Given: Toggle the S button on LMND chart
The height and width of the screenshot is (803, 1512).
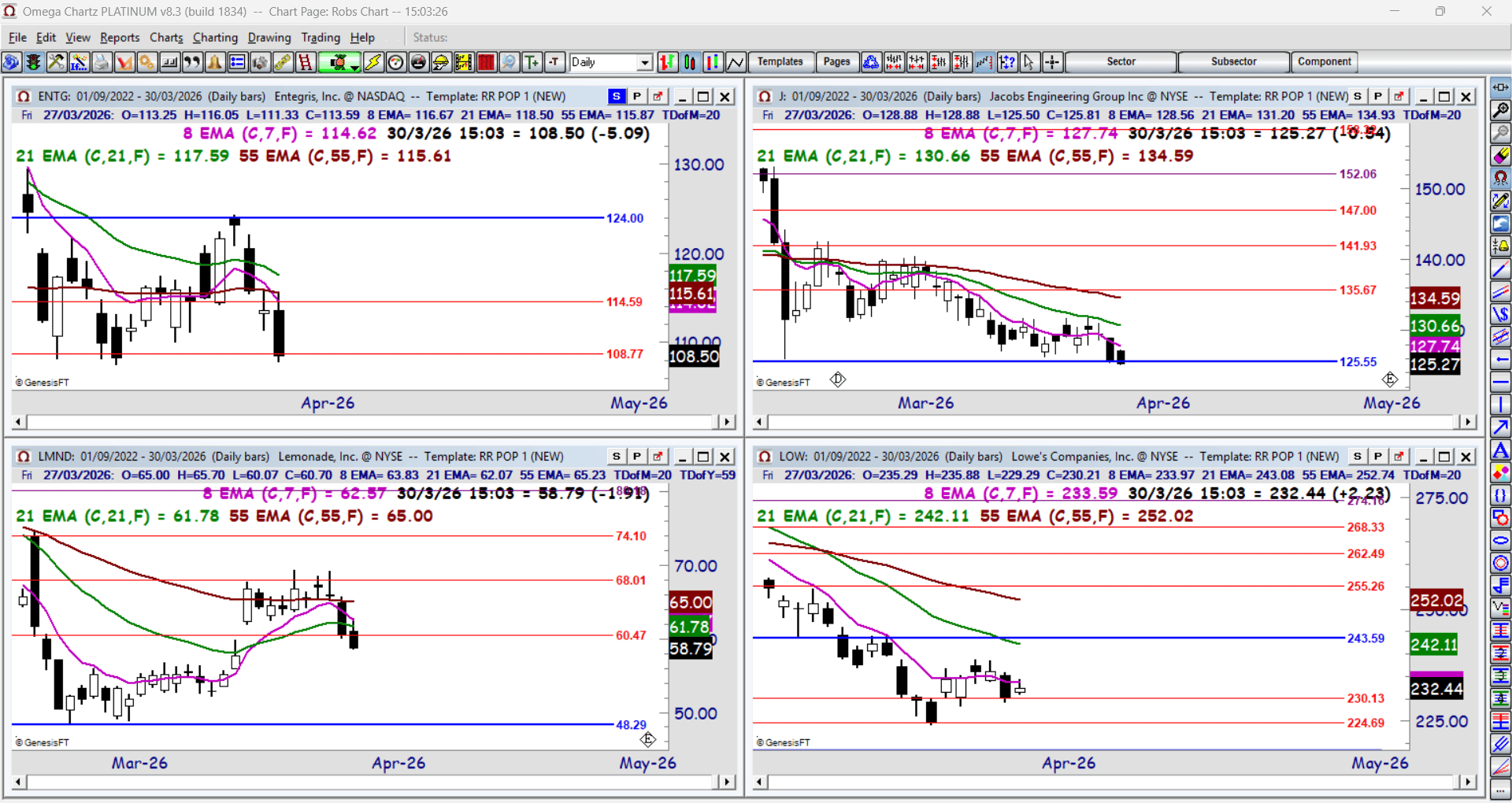Looking at the screenshot, I should point(617,457).
